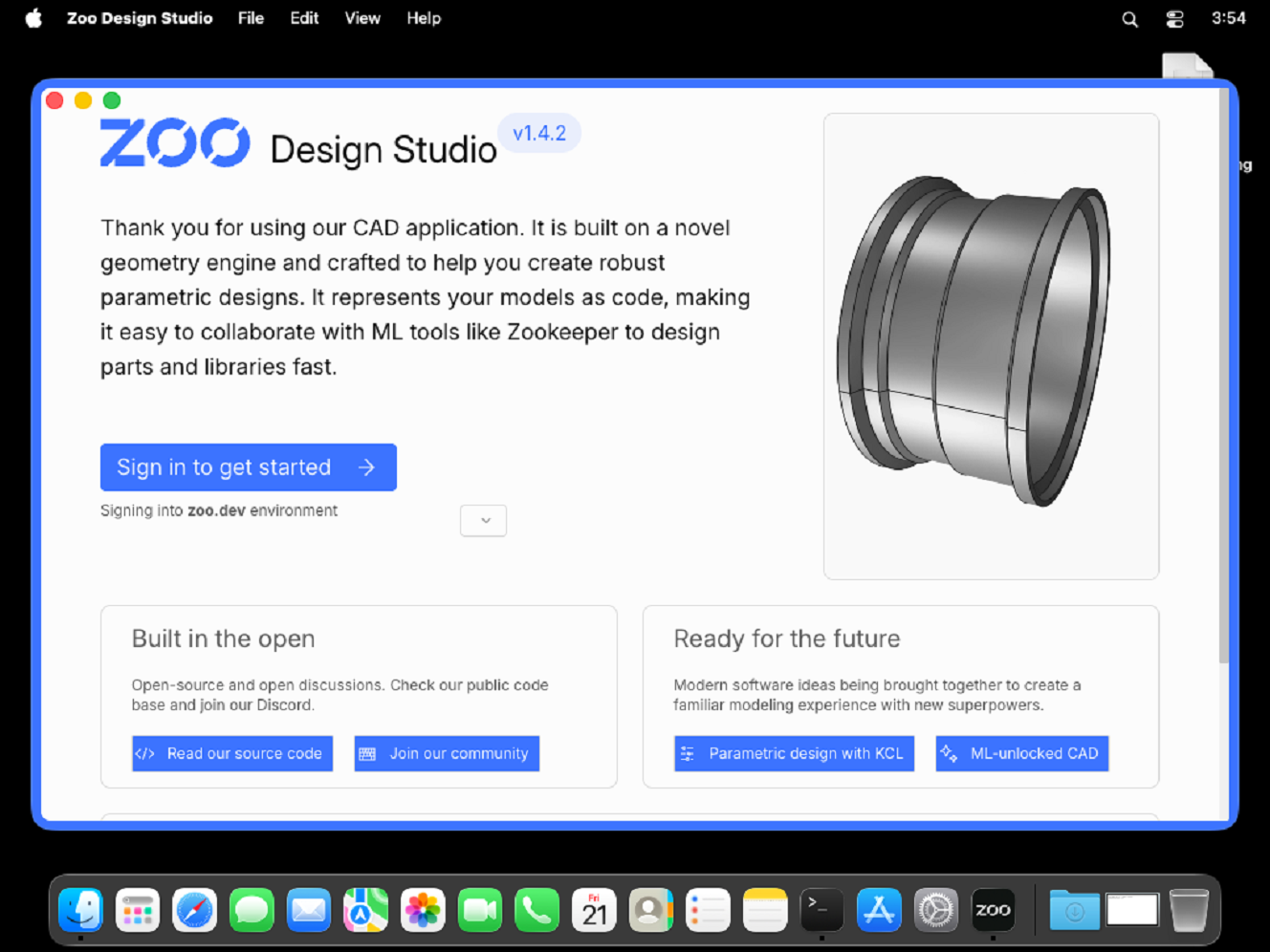Viewport: 1270px width, 952px height.
Task: Click the minimized window thumbnail in dock
Action: (1132, 910)
